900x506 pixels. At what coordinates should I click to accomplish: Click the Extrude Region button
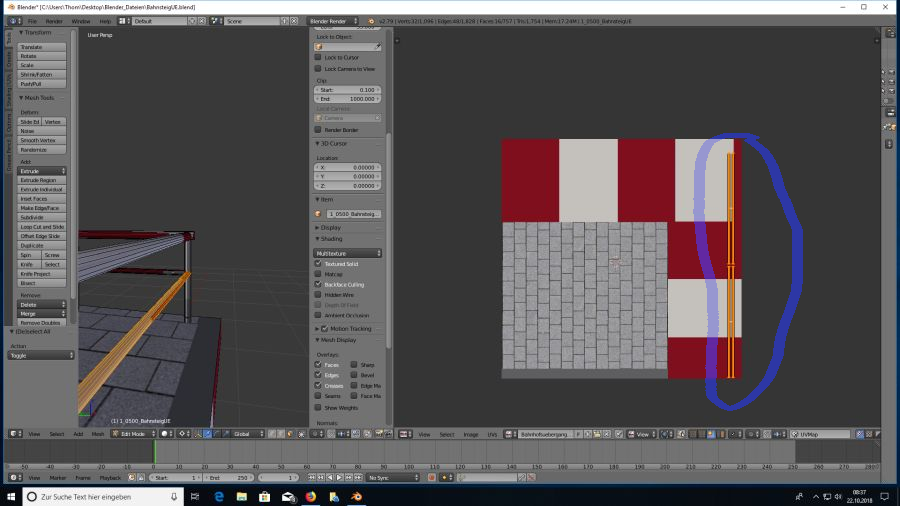click(42, 180)
